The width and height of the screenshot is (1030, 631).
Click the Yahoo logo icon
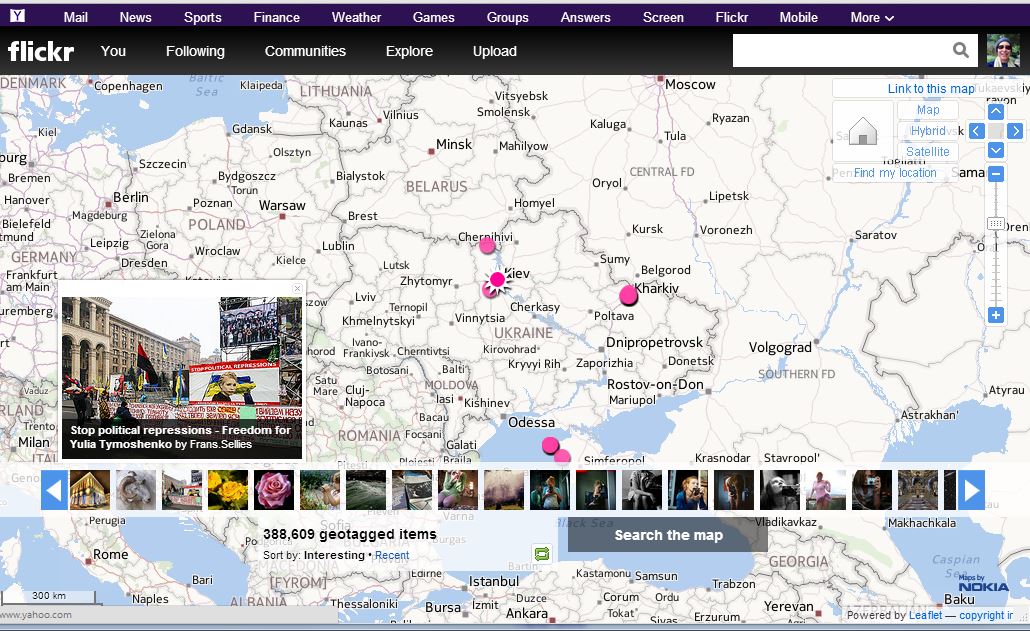coord(18,16)
